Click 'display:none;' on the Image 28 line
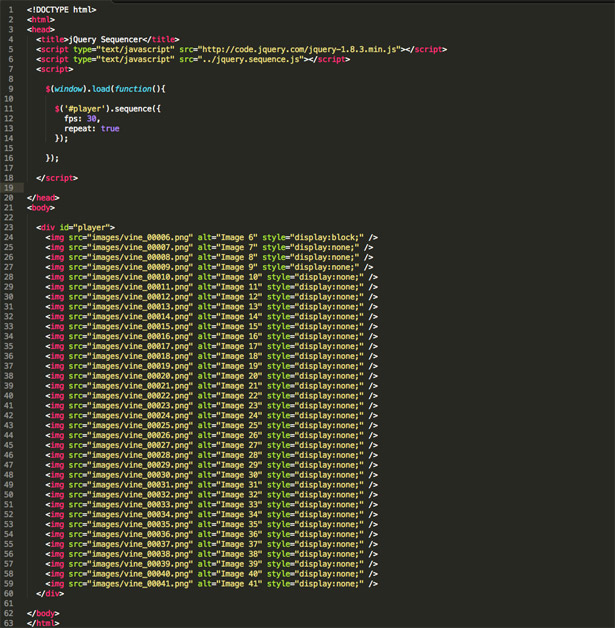 330,455
